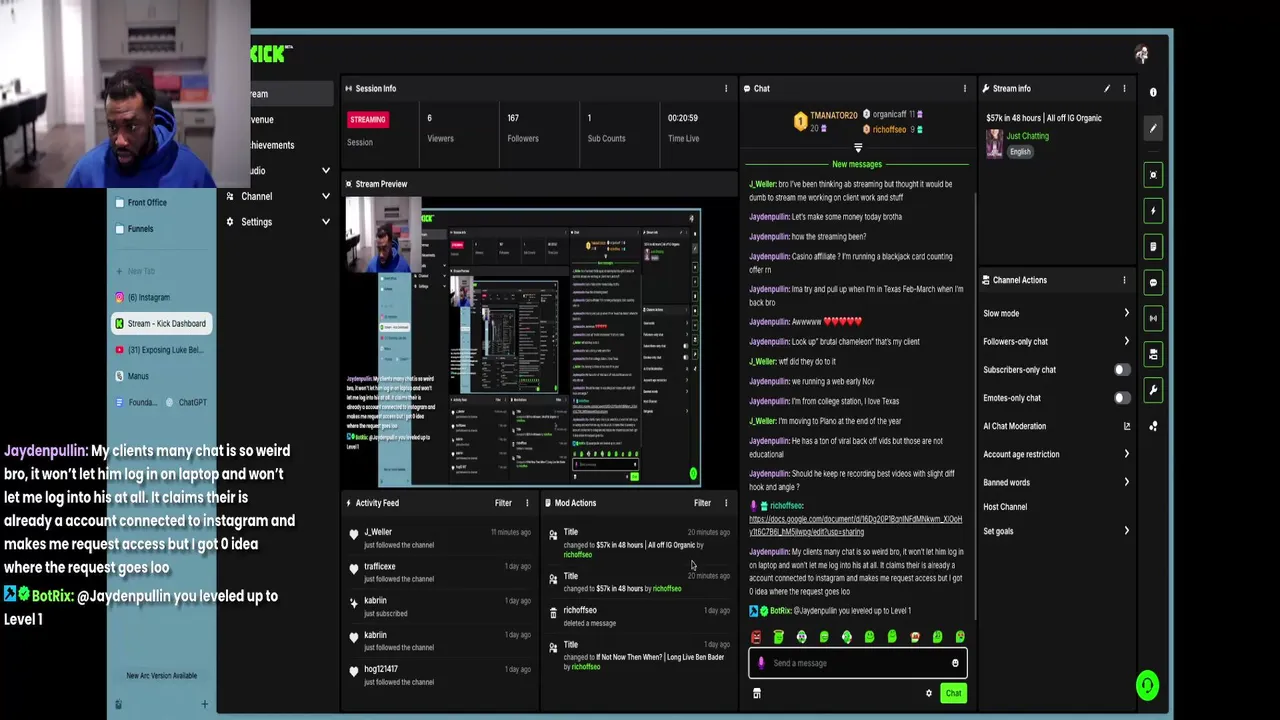Click the Stream info pencil edit icon

(x=1107, y=89)
